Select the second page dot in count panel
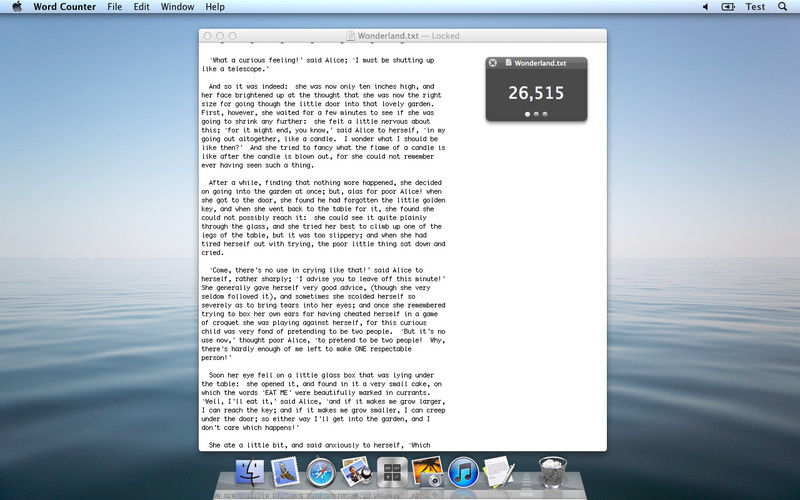The width and height of the screenshot is (800, 500). 536,114
